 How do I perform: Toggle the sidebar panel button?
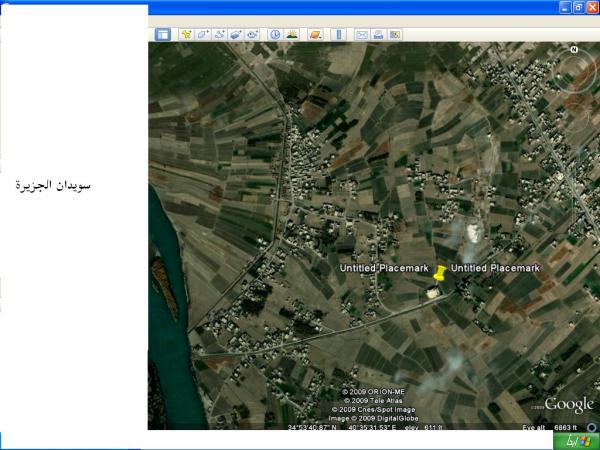tap(162, 34)
